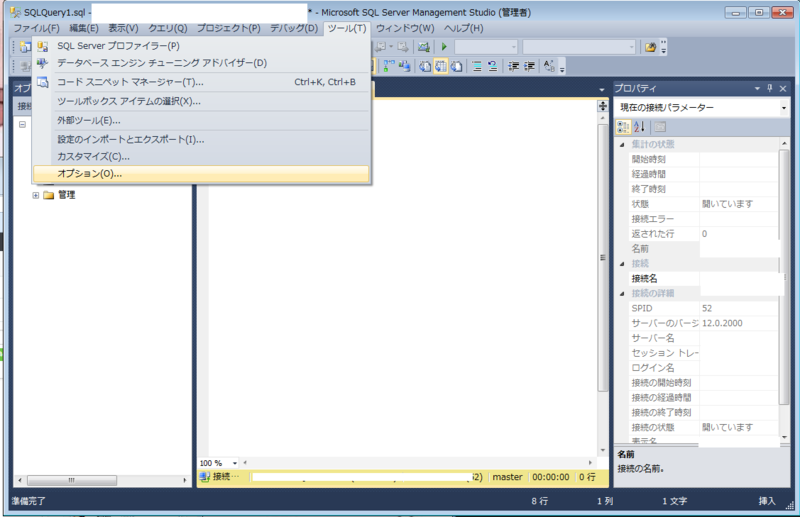
Task: Switch results to text output
Action: [x=425, y=66]
